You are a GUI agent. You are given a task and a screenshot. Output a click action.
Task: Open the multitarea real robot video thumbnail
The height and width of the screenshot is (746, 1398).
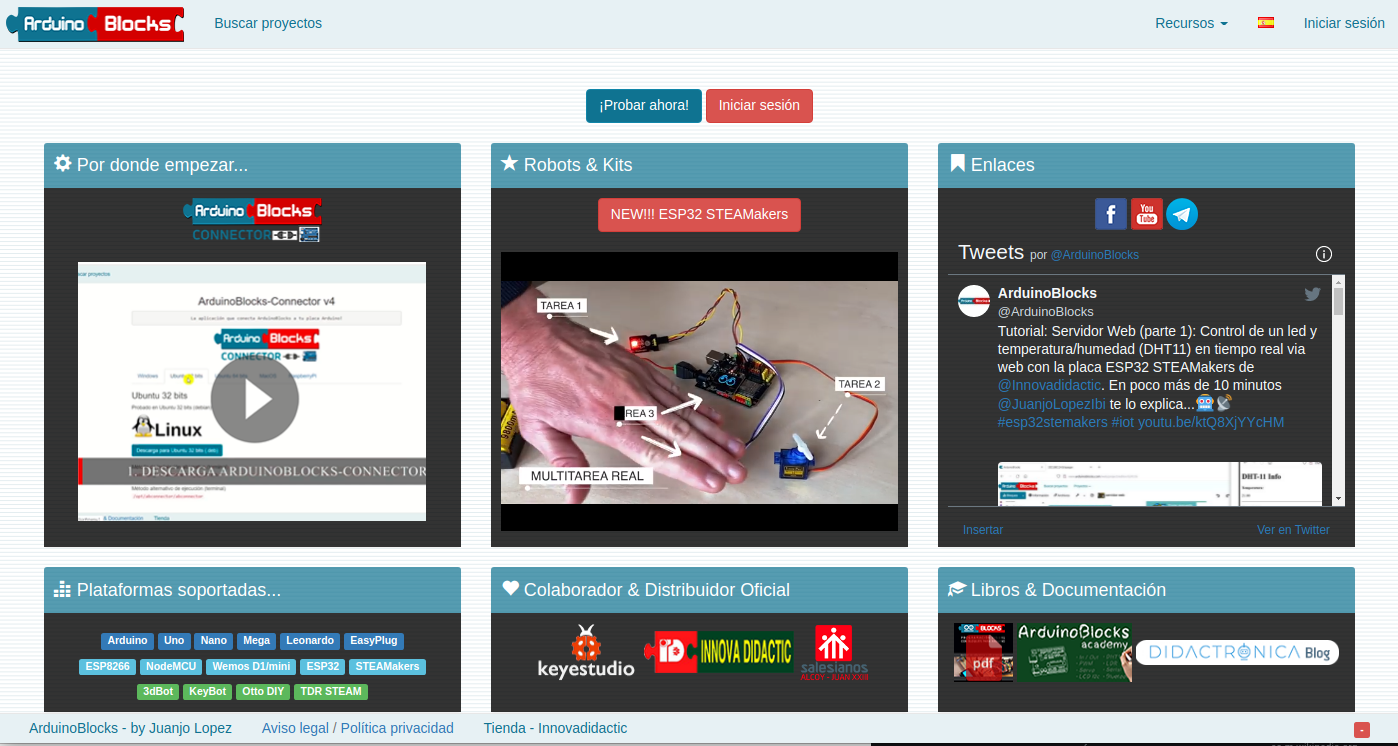point(699,391)
